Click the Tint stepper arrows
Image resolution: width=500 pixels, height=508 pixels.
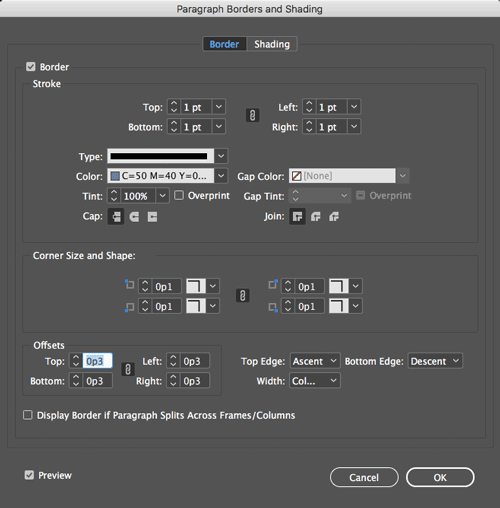point(114,196)
